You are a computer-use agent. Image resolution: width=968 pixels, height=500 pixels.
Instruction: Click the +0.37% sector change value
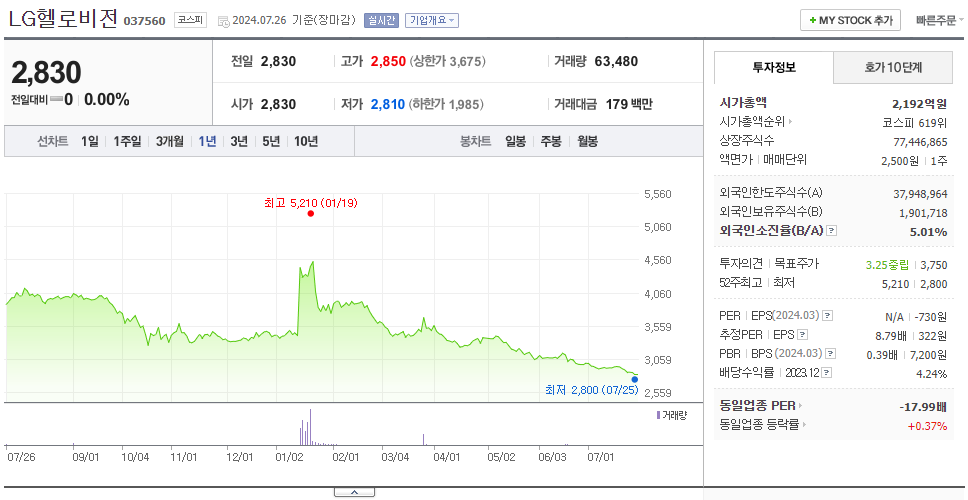coord(927,425)
